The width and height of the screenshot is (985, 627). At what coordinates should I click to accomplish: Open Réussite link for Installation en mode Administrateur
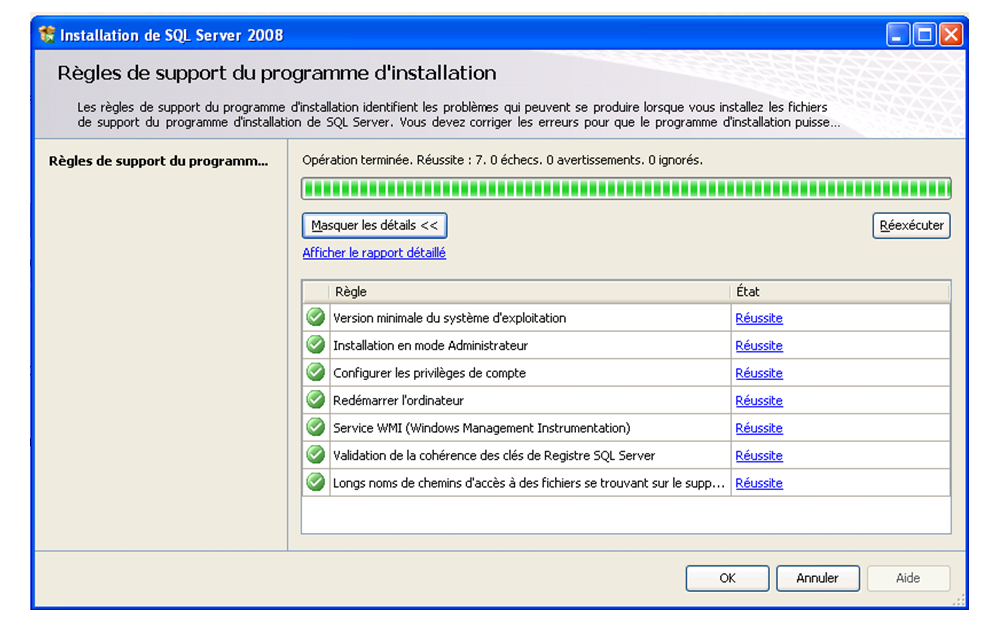[759, 346]
